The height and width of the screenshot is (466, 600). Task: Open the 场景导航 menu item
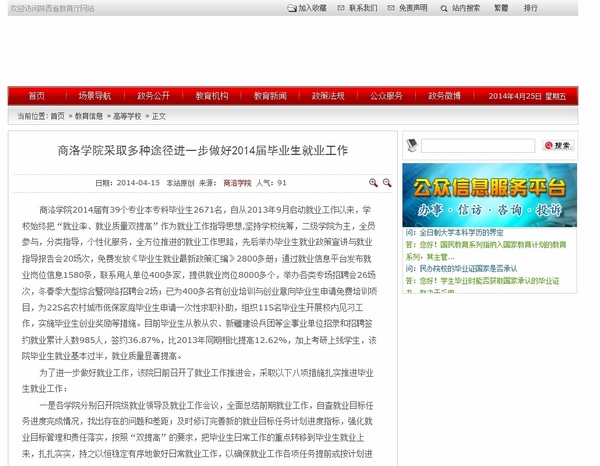click(95, 96)
